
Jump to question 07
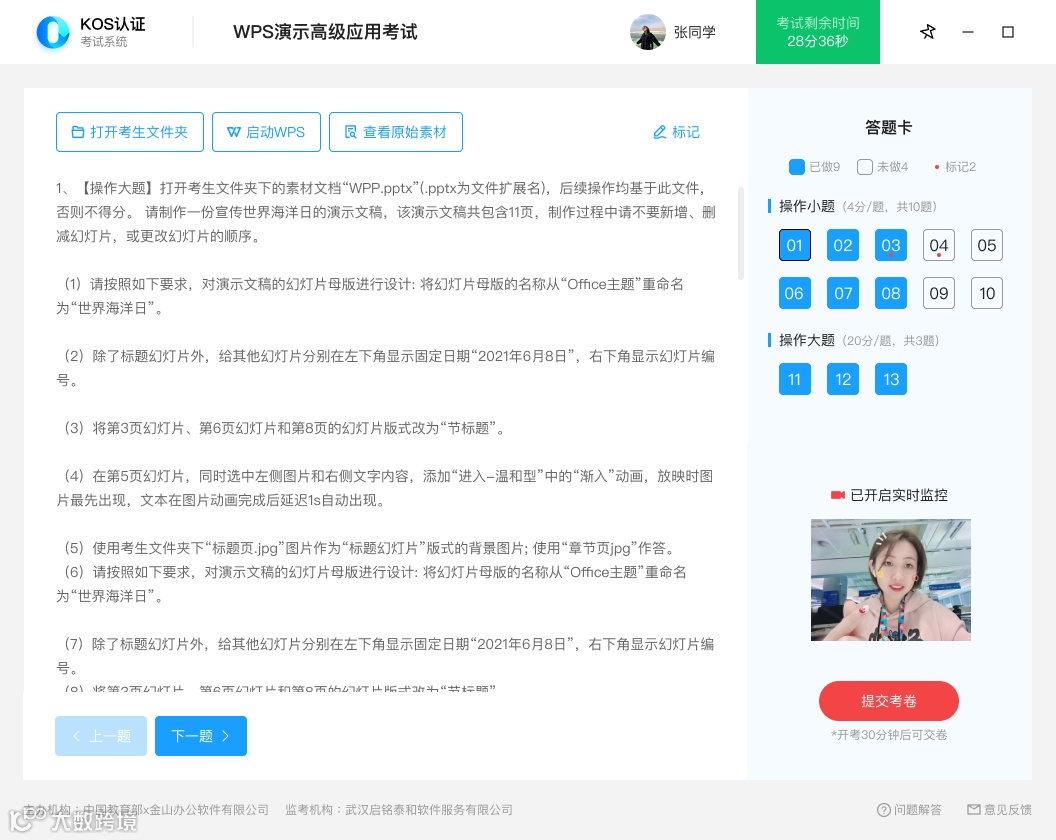point(843,293)
